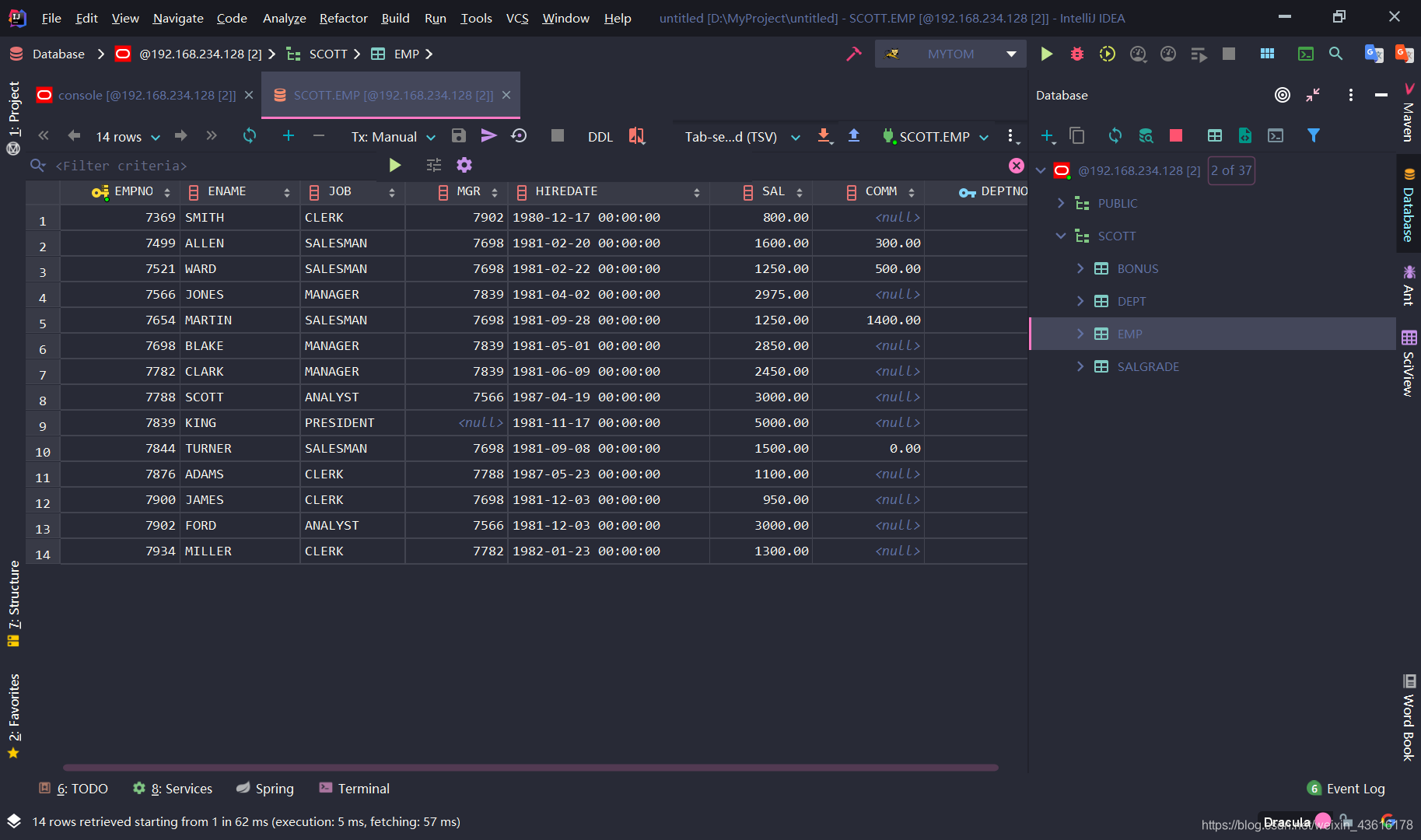Click the Dump data download icon
Viewport: 1421px width, 840px height.
(824, 136)
